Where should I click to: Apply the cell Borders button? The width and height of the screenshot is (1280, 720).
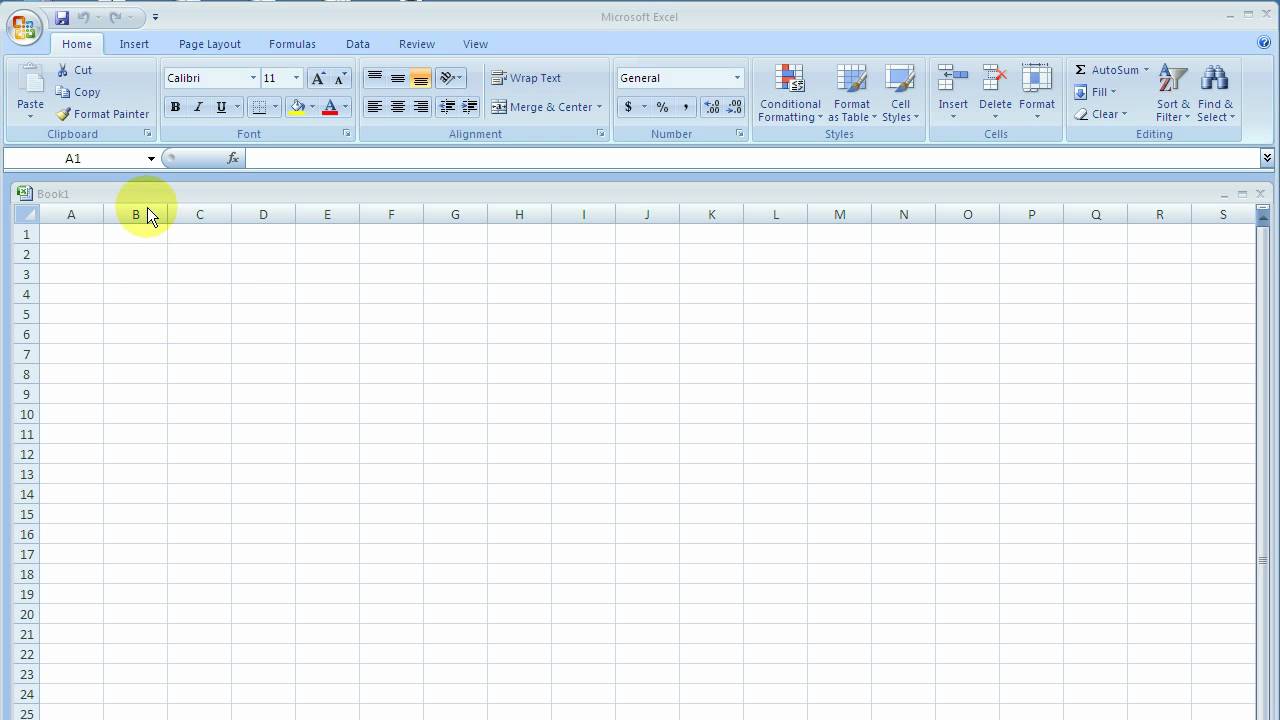[x=260, y=107]
